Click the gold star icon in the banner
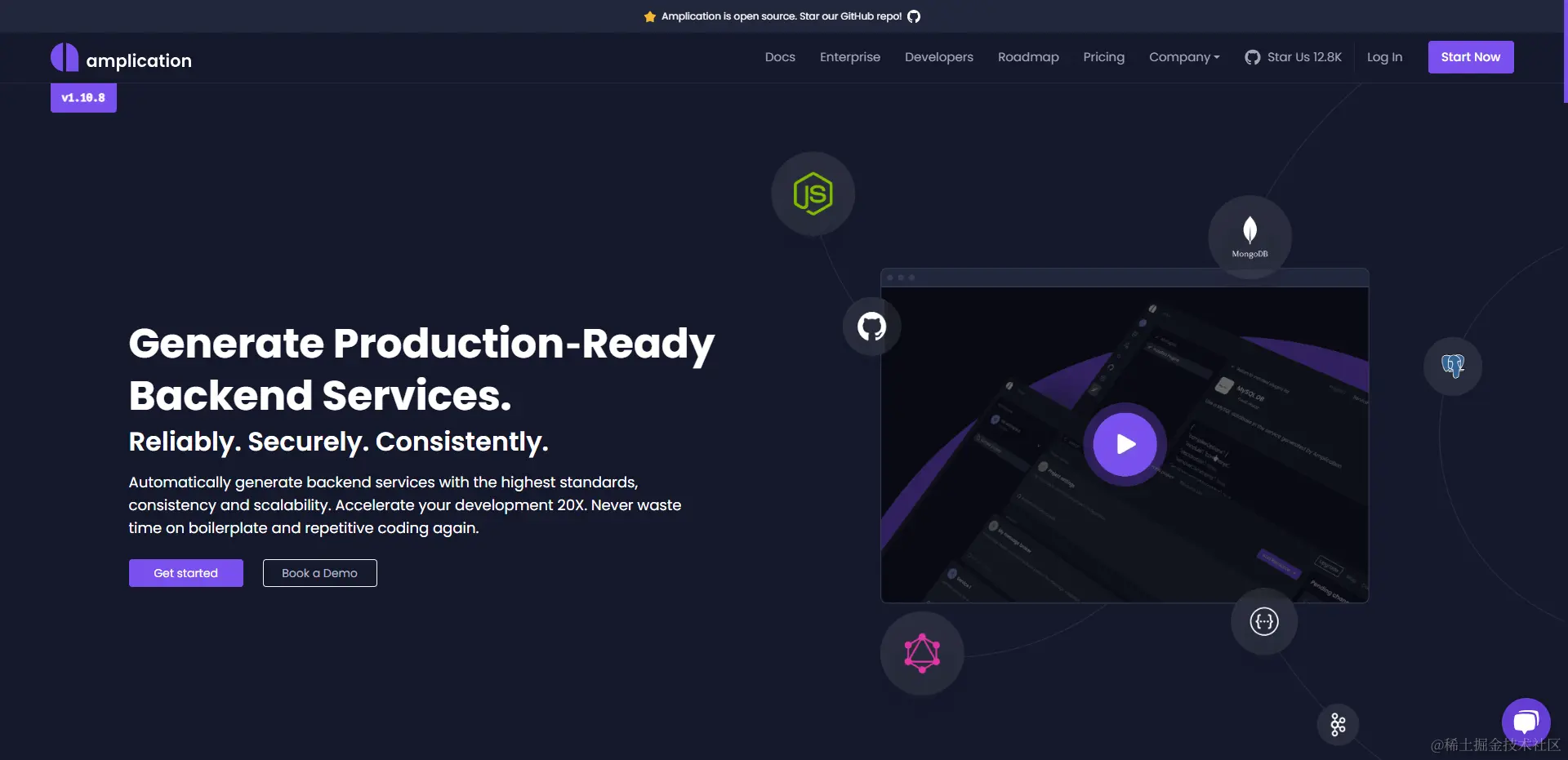The image size is (1568, 760). pos(650,16)
